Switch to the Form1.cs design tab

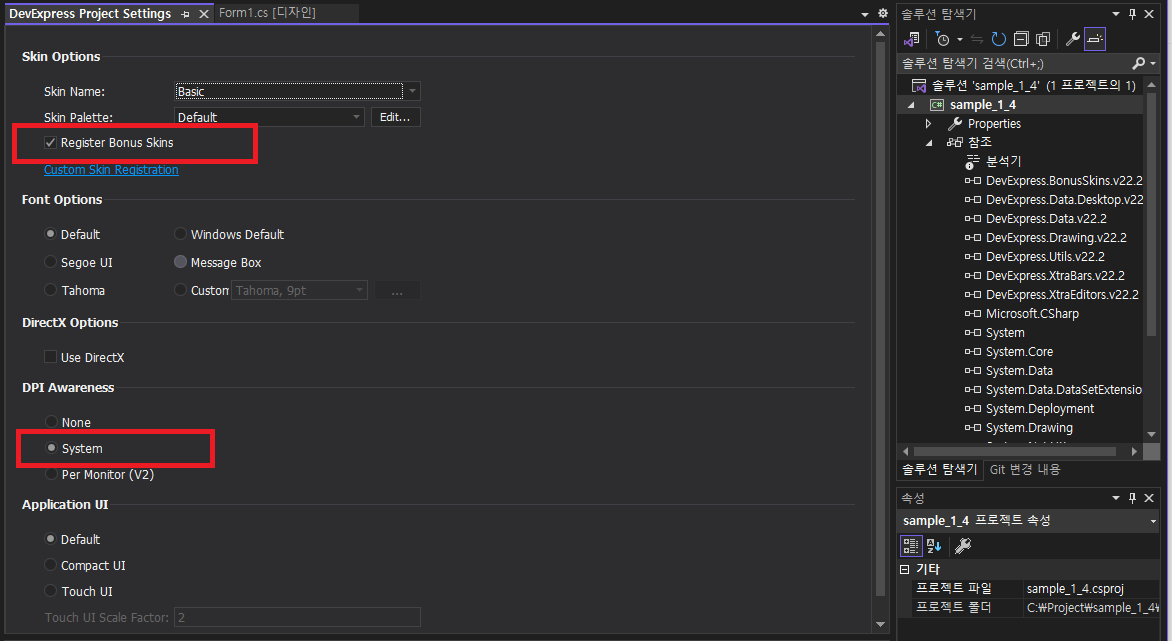point(268,13)
